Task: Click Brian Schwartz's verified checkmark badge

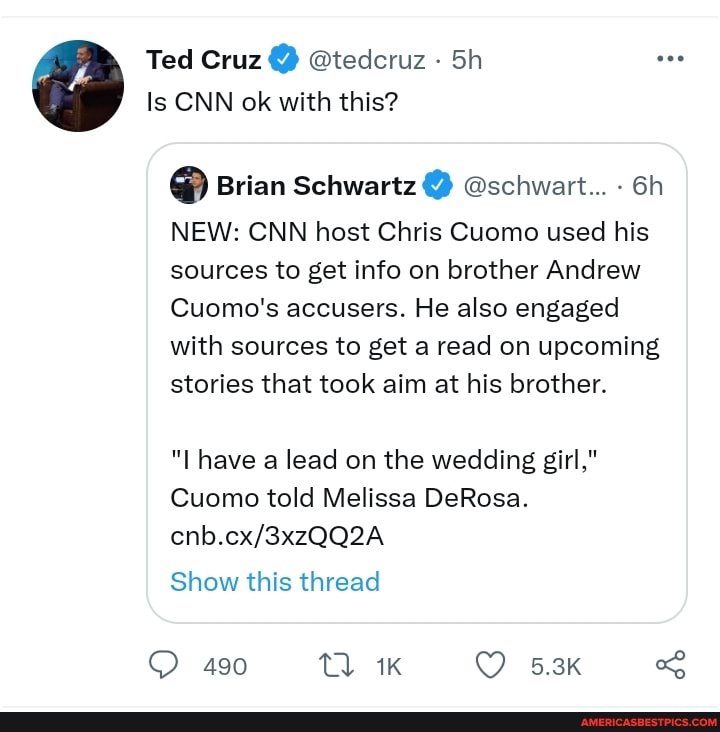Action: [438, 186]
